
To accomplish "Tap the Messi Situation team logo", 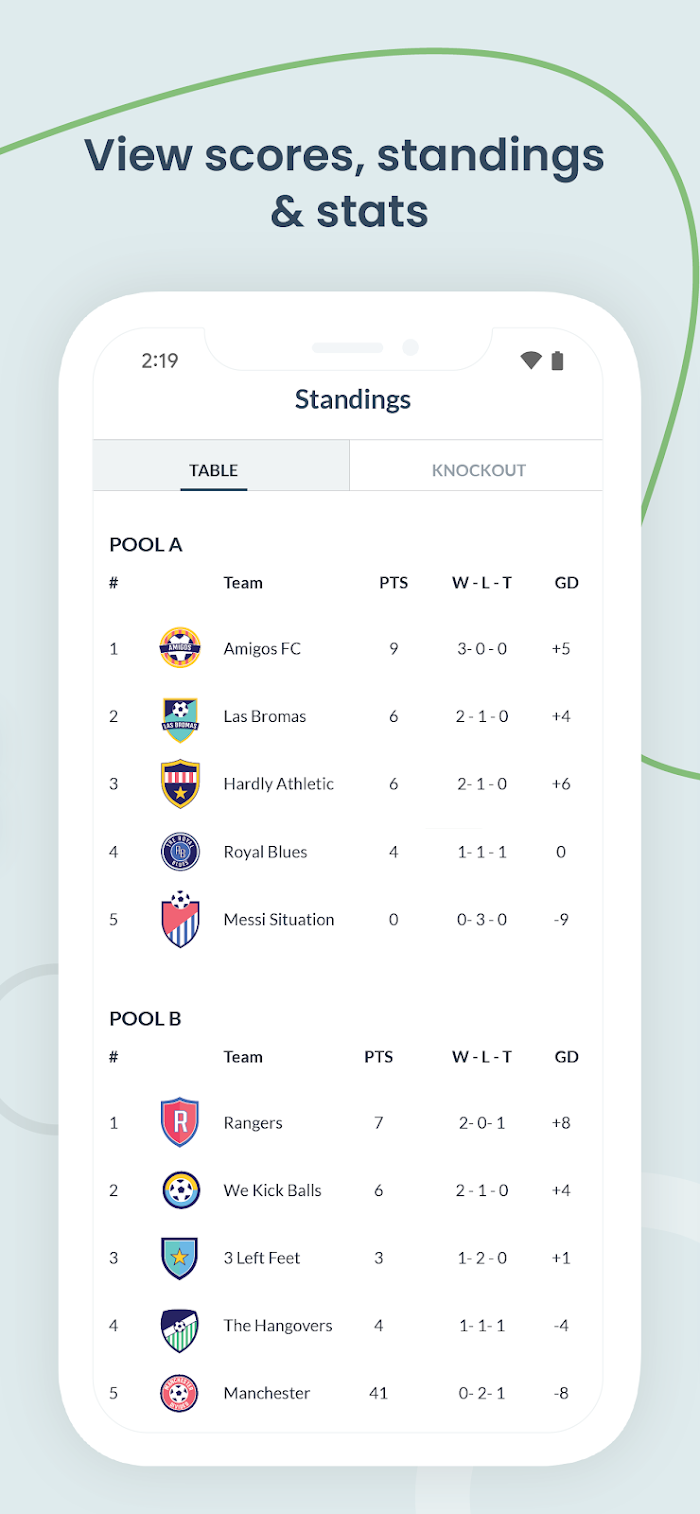I will point(180,918).
